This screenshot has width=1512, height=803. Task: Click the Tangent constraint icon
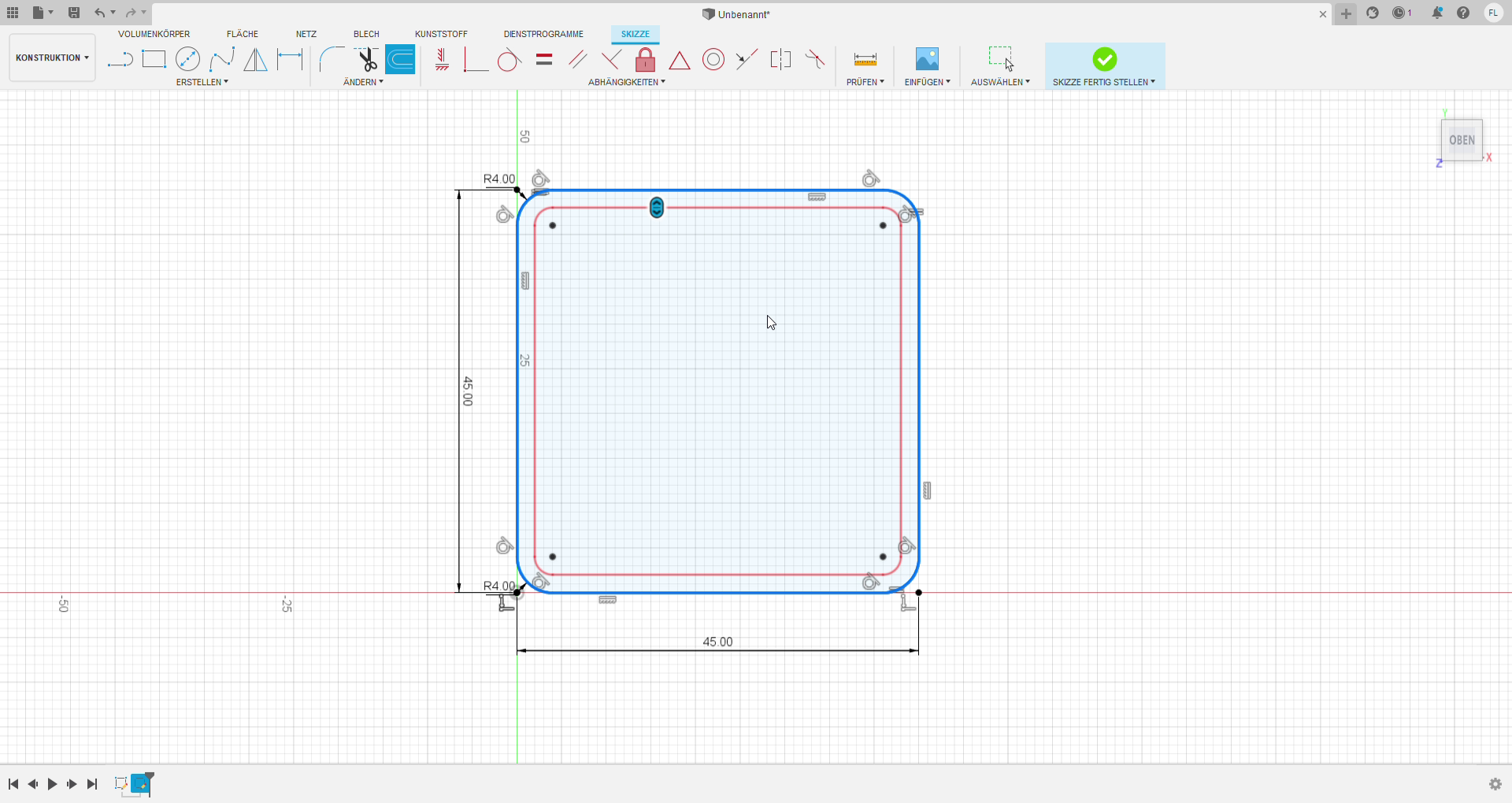(509, 60)
